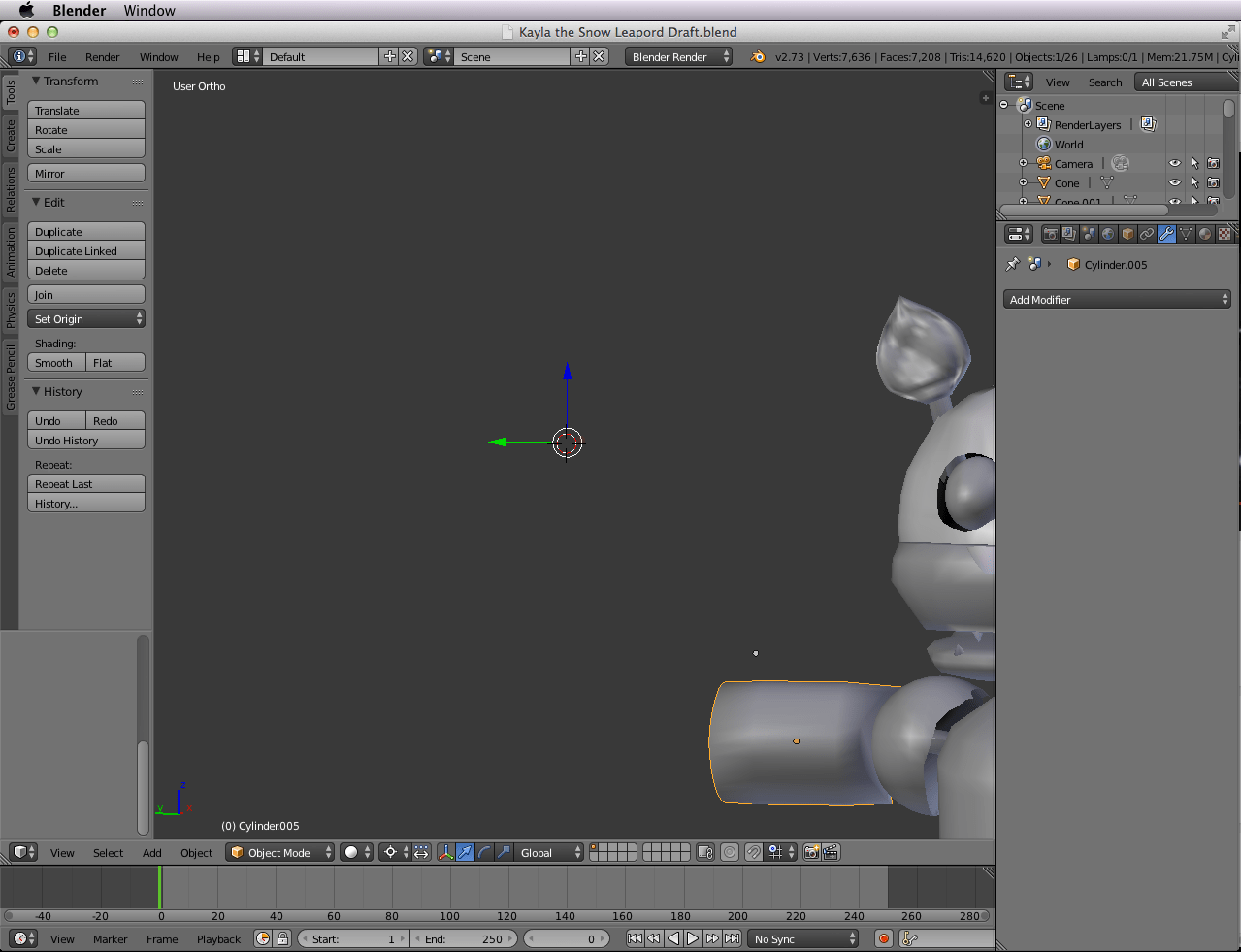Hide the Camera using its eye icon

coord(1175,163)
